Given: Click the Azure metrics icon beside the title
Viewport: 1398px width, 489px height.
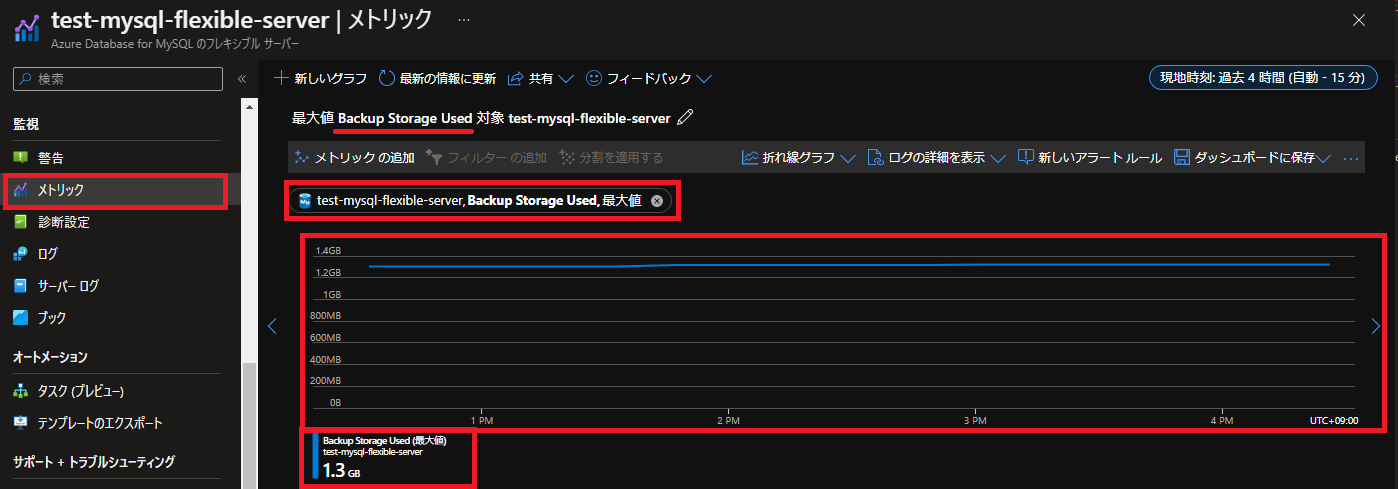Looking at the screenshot, I should click(27, 28).
